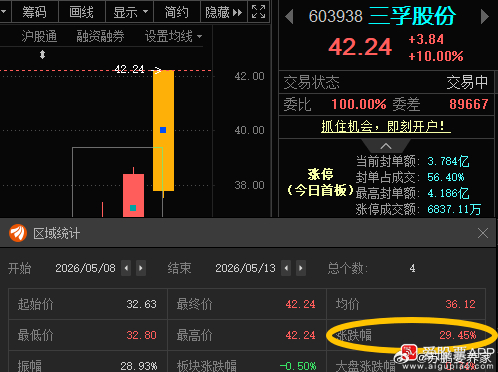Click 当前封单额 3.784亿 value
Screen dimensions: 498x372
click(448, 161)
